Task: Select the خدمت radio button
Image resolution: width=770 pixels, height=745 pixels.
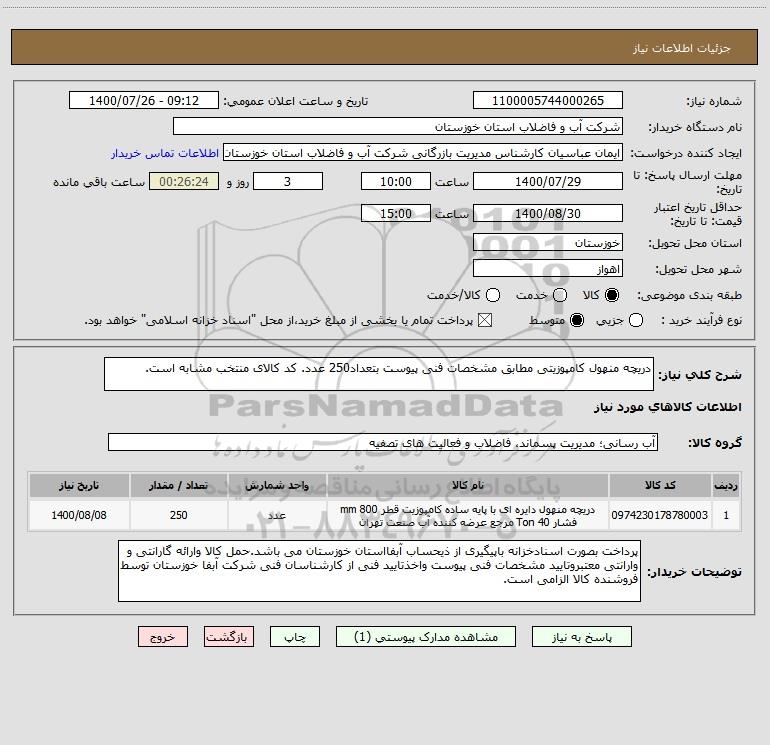Action: point(560,295)
